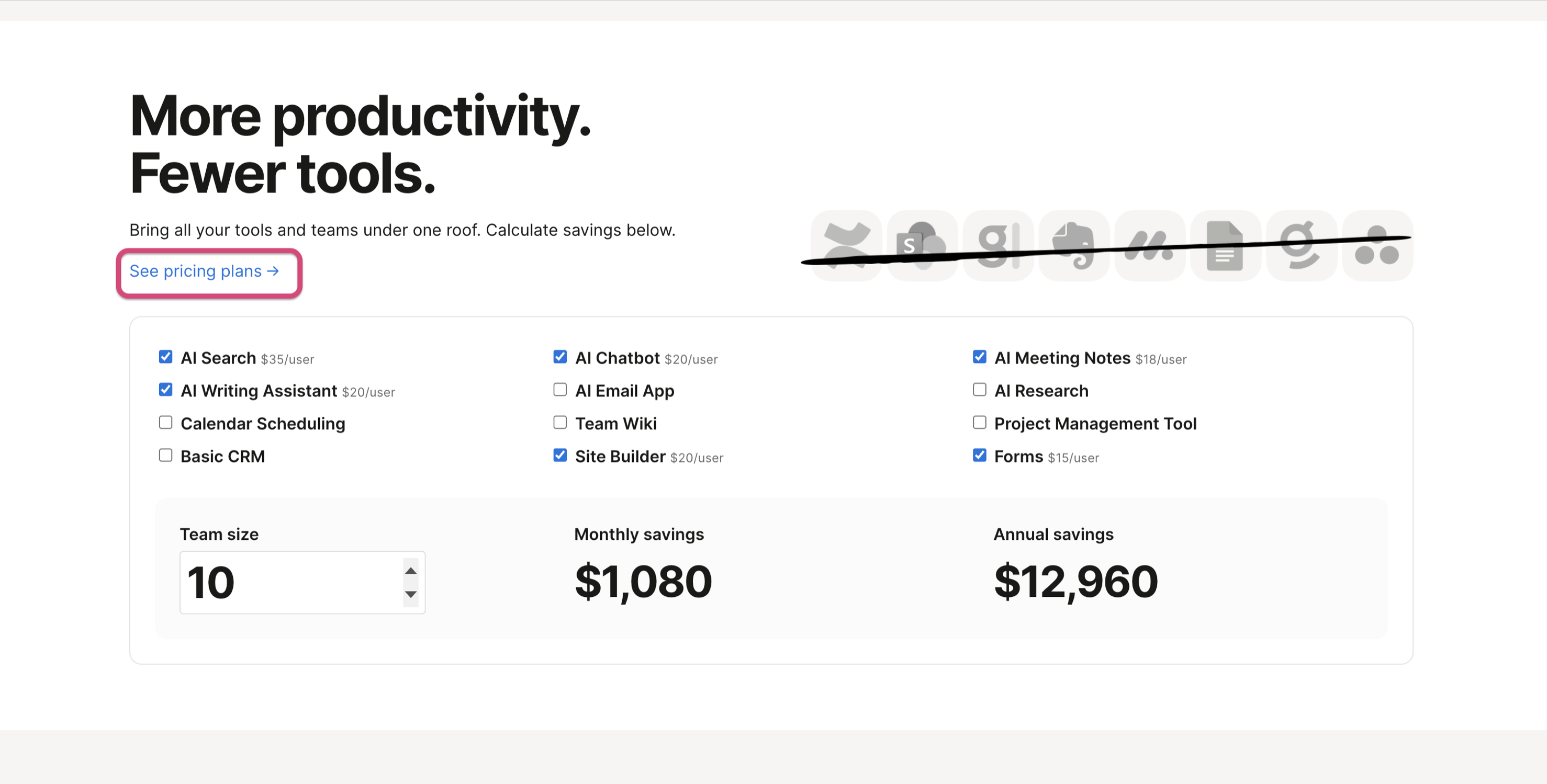The image size is (1547, 784).
Task: Check the Team Wiki option
Action: 559,423
